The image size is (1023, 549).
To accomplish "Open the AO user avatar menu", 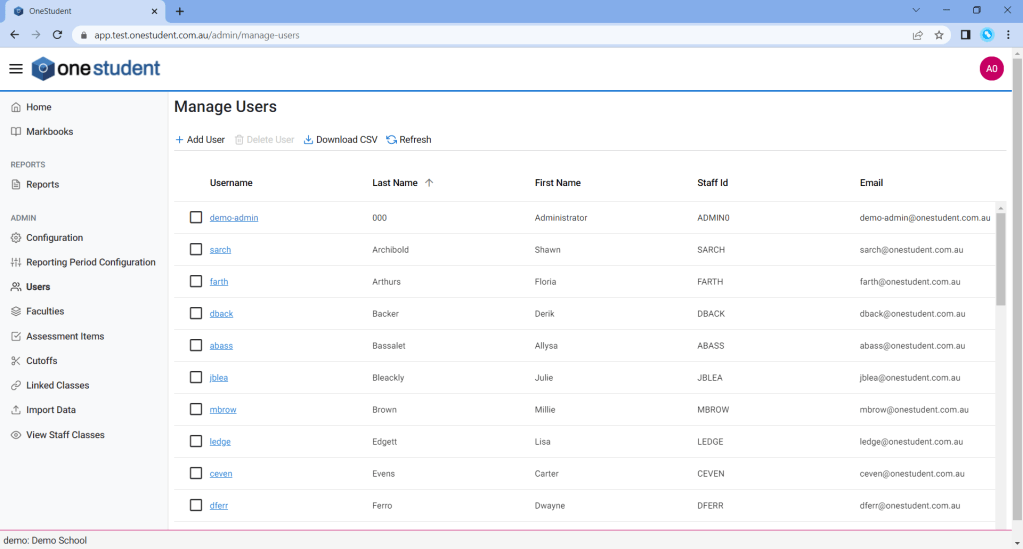I will [991, 69].
